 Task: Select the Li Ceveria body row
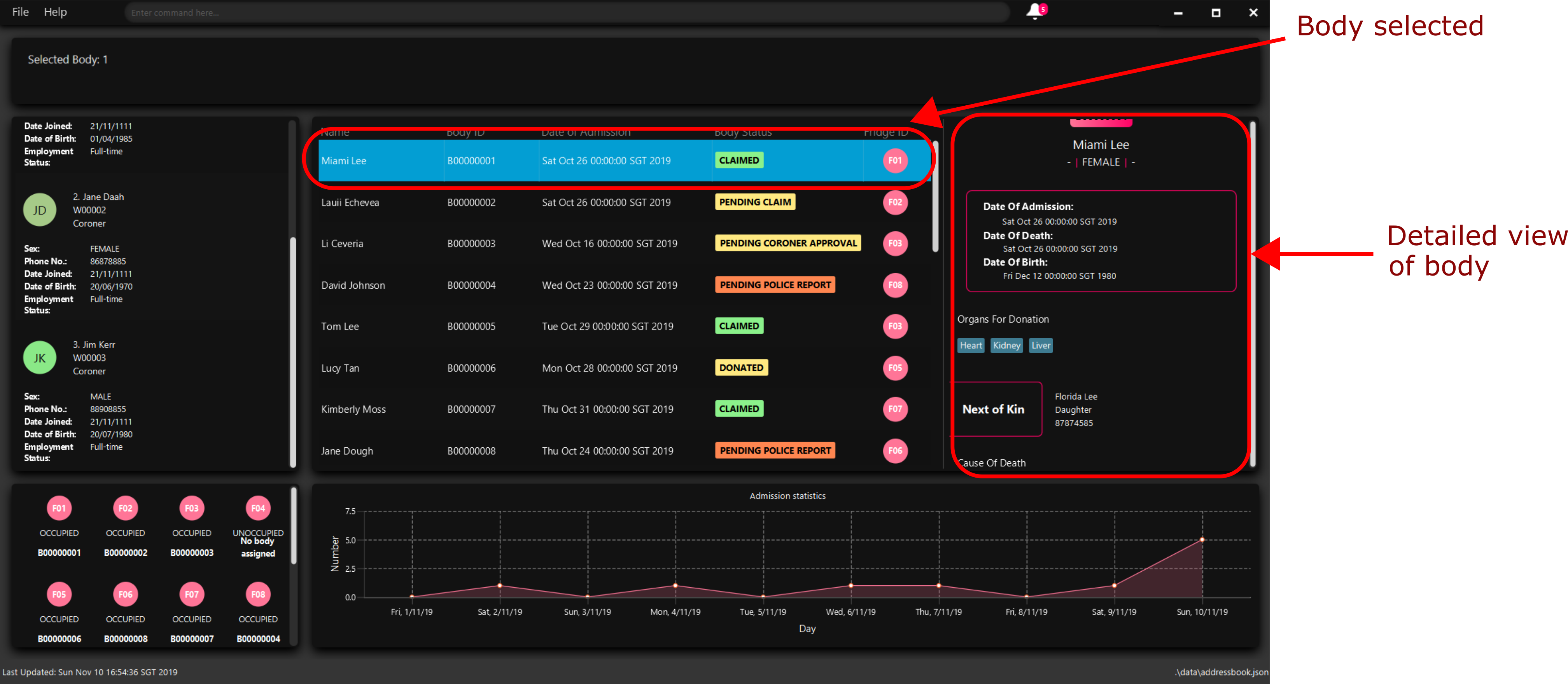(624, 243)
